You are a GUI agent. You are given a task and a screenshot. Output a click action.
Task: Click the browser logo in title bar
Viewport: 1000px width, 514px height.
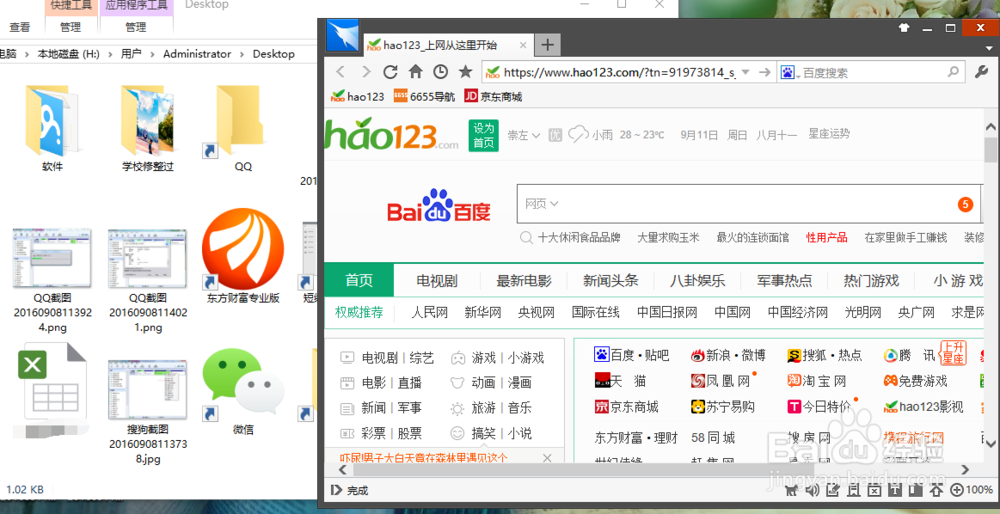pyautogui.click(x=343, y=35)
